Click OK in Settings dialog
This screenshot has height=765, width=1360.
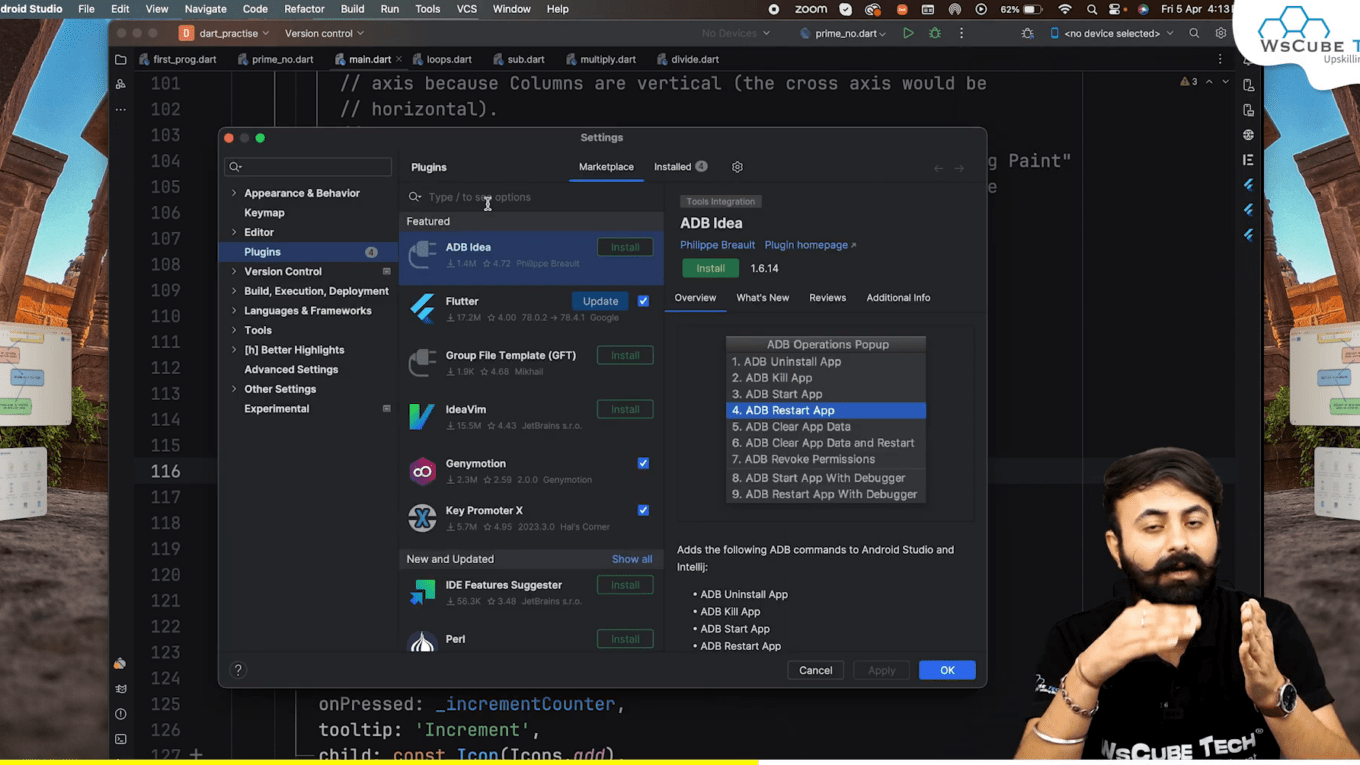click(947, 670)
